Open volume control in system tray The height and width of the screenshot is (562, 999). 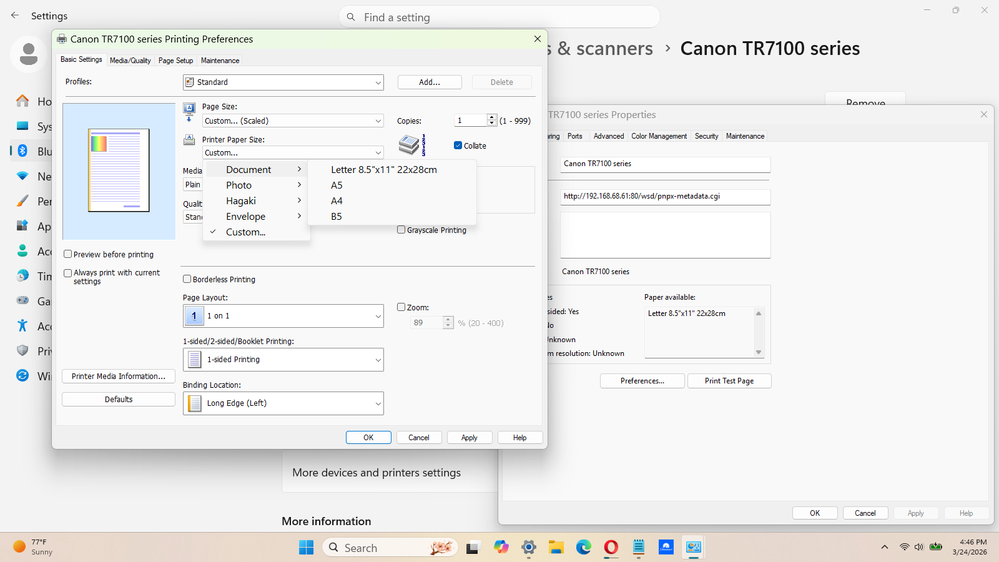[919, 547]
